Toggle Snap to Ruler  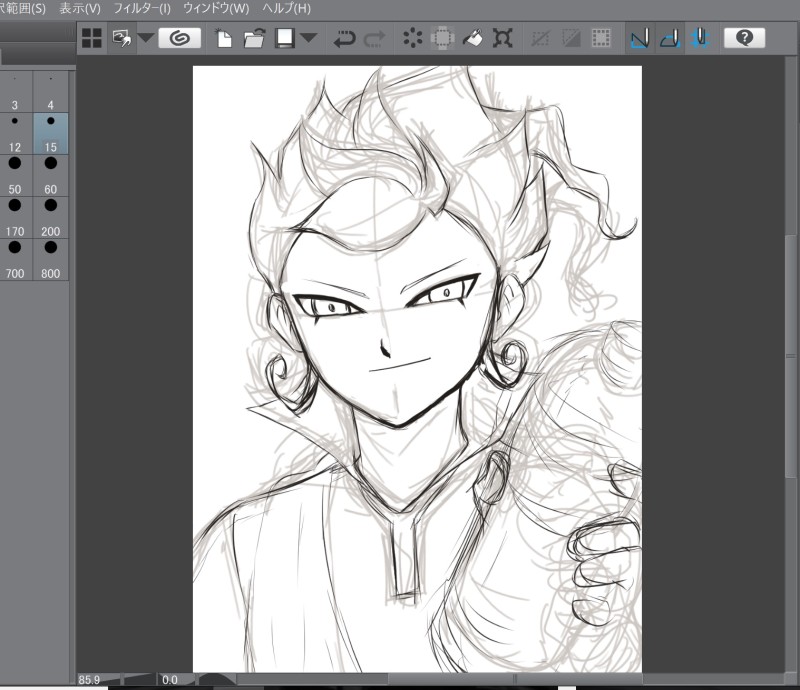click(640, 38)
